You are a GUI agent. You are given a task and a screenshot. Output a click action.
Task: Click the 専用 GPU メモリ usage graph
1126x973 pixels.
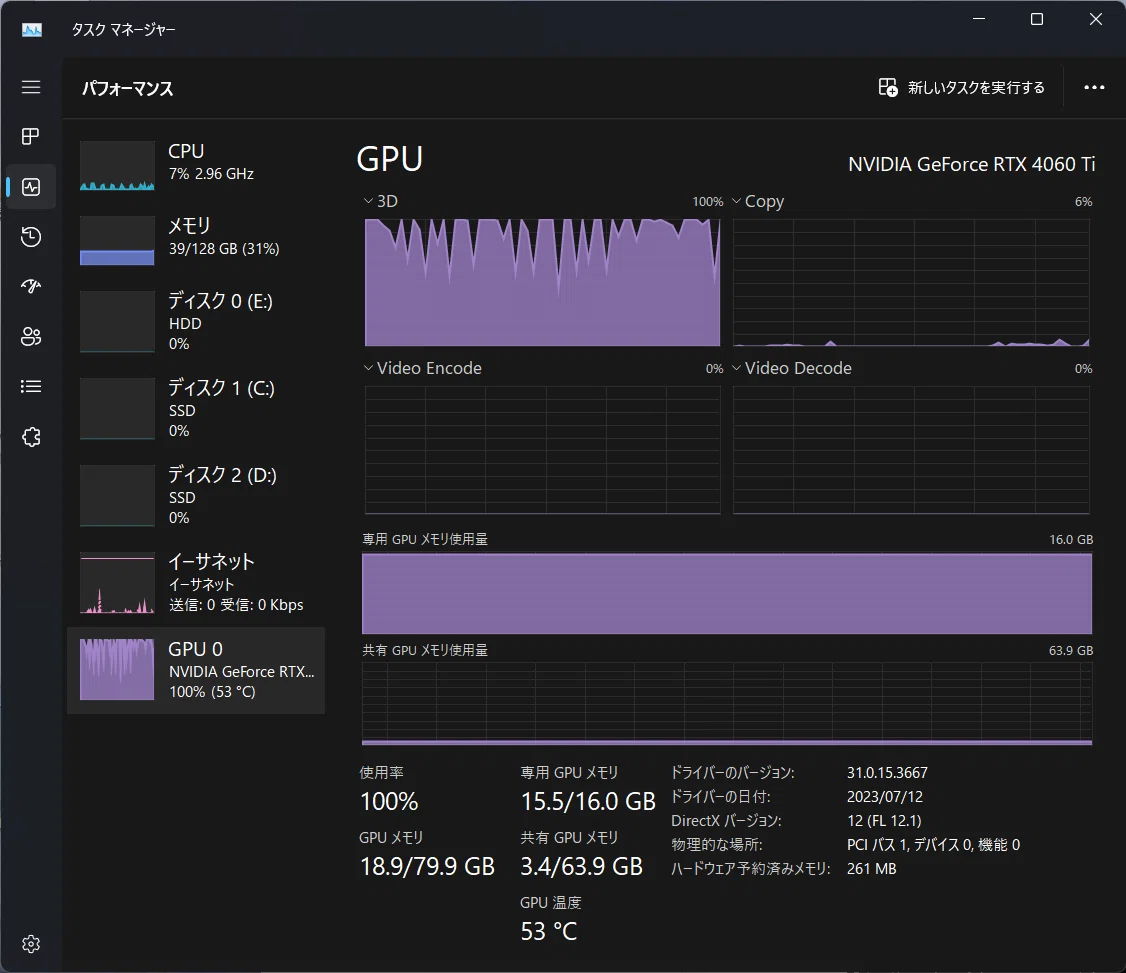[x=727, y=593]
